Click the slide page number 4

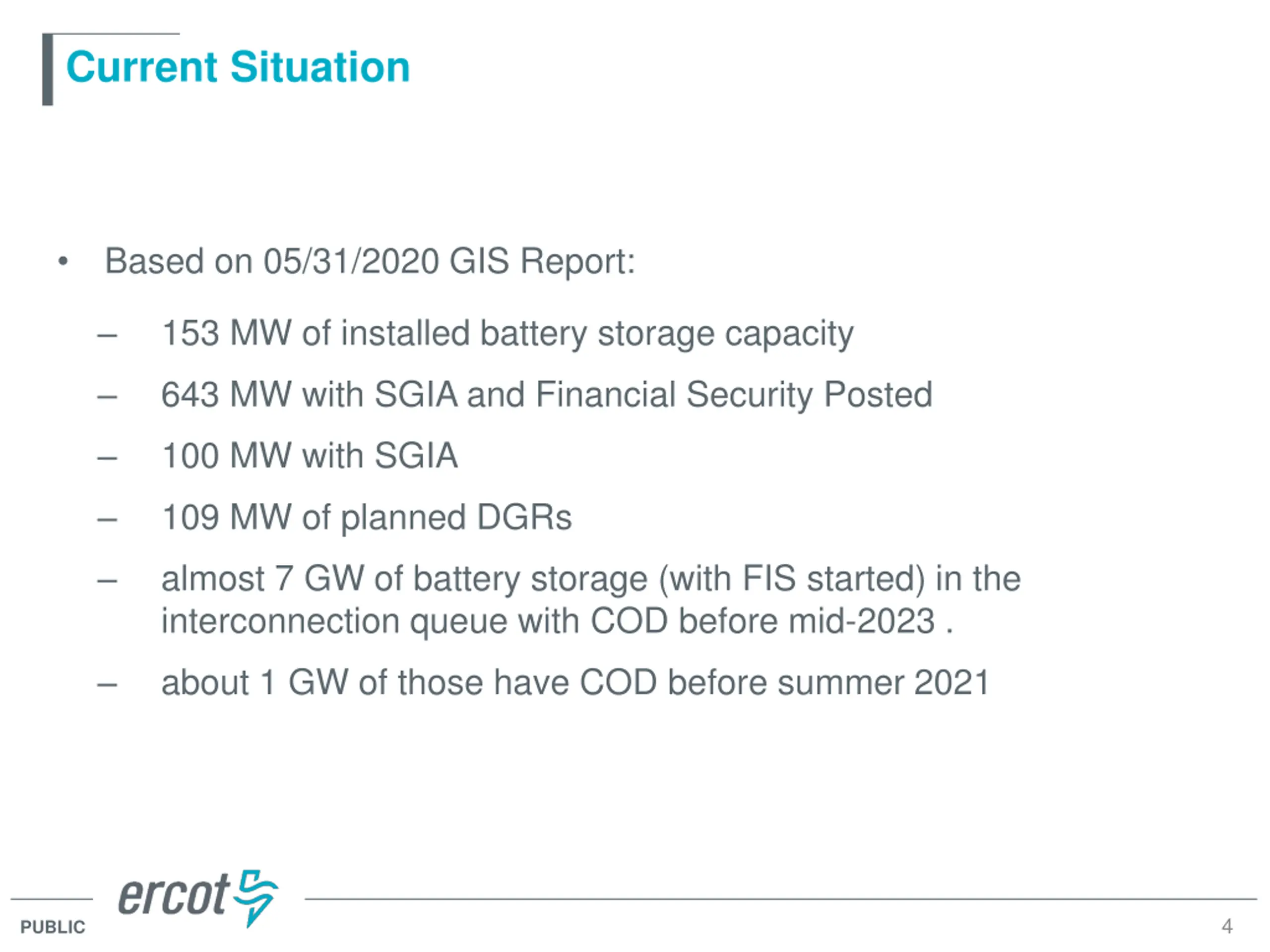[x=1227, y=926]
